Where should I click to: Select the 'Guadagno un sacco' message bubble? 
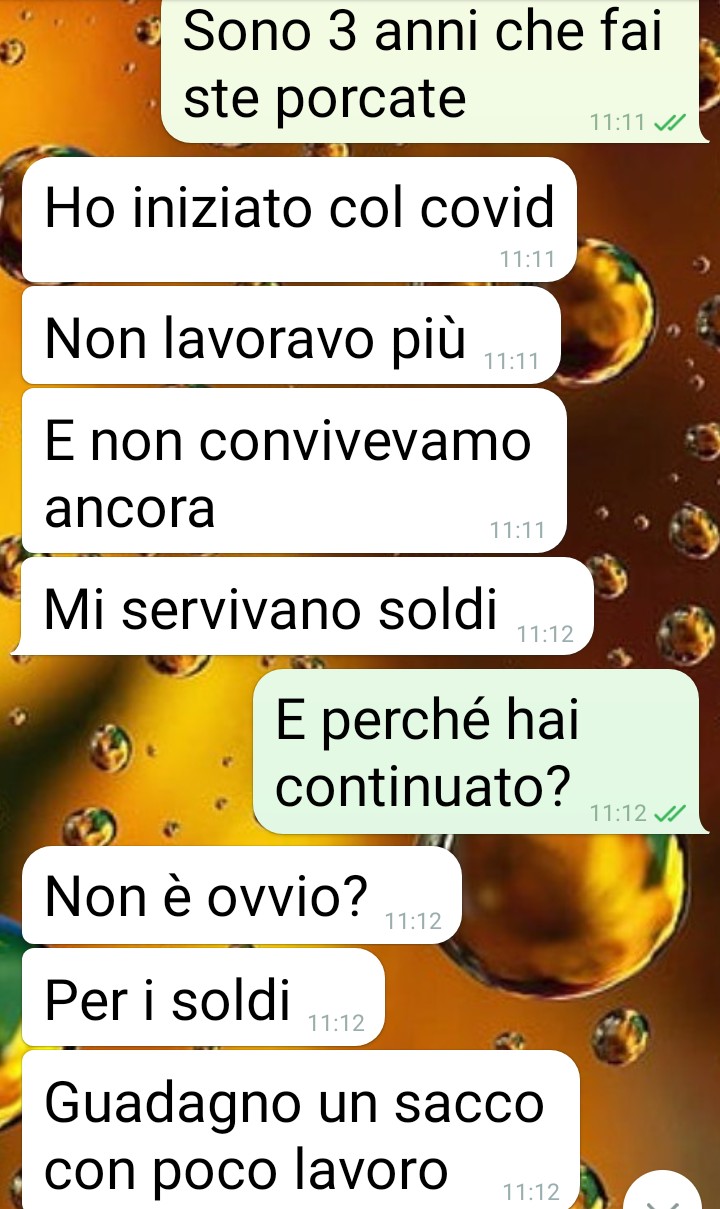[300, 1130]
